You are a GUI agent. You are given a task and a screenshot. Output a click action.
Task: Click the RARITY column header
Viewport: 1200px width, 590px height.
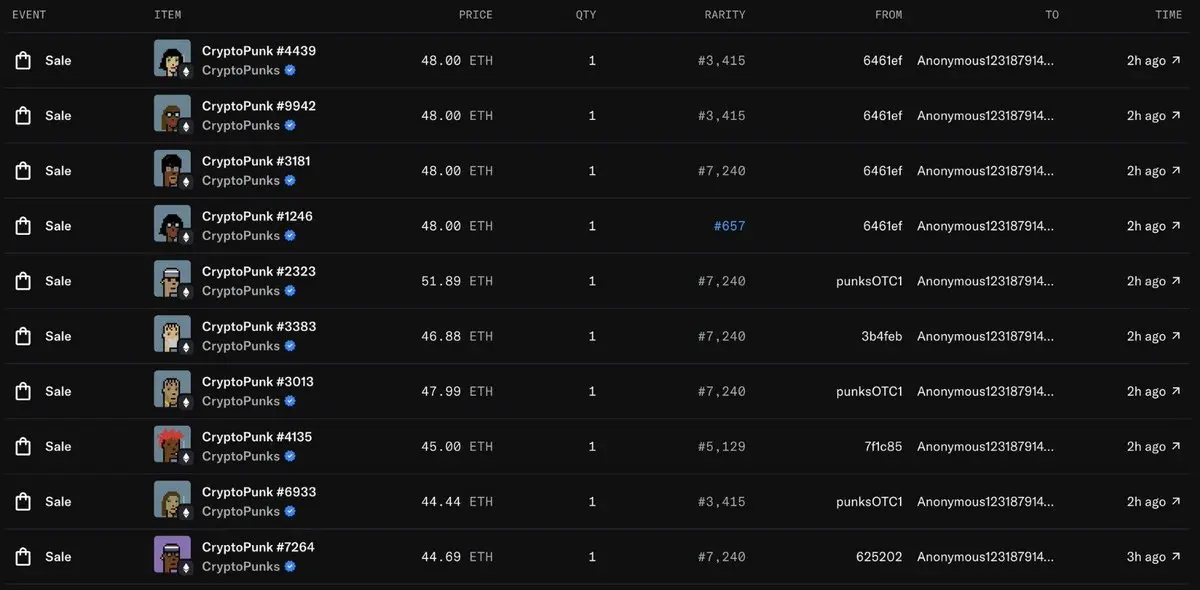click(x=725, y=15)
